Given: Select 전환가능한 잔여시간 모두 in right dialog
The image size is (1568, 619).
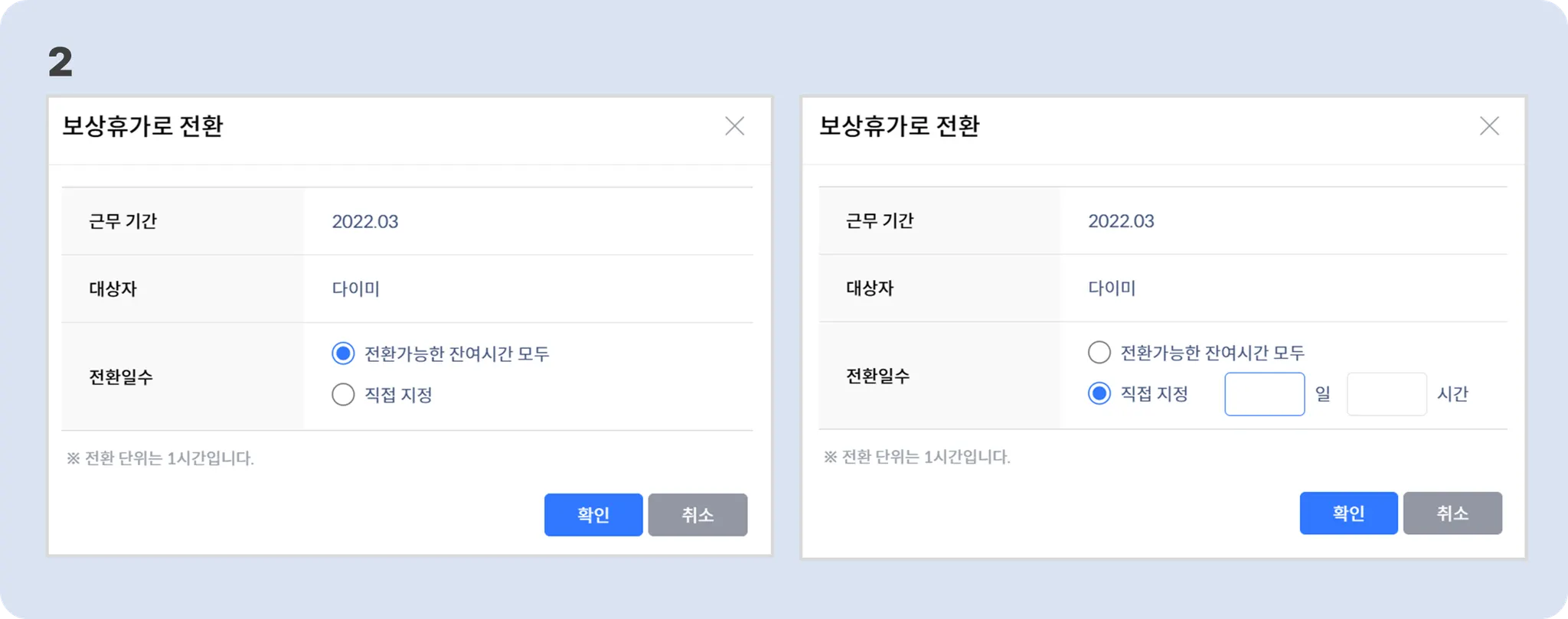Looking at the screenshot, I should 1099,353.
